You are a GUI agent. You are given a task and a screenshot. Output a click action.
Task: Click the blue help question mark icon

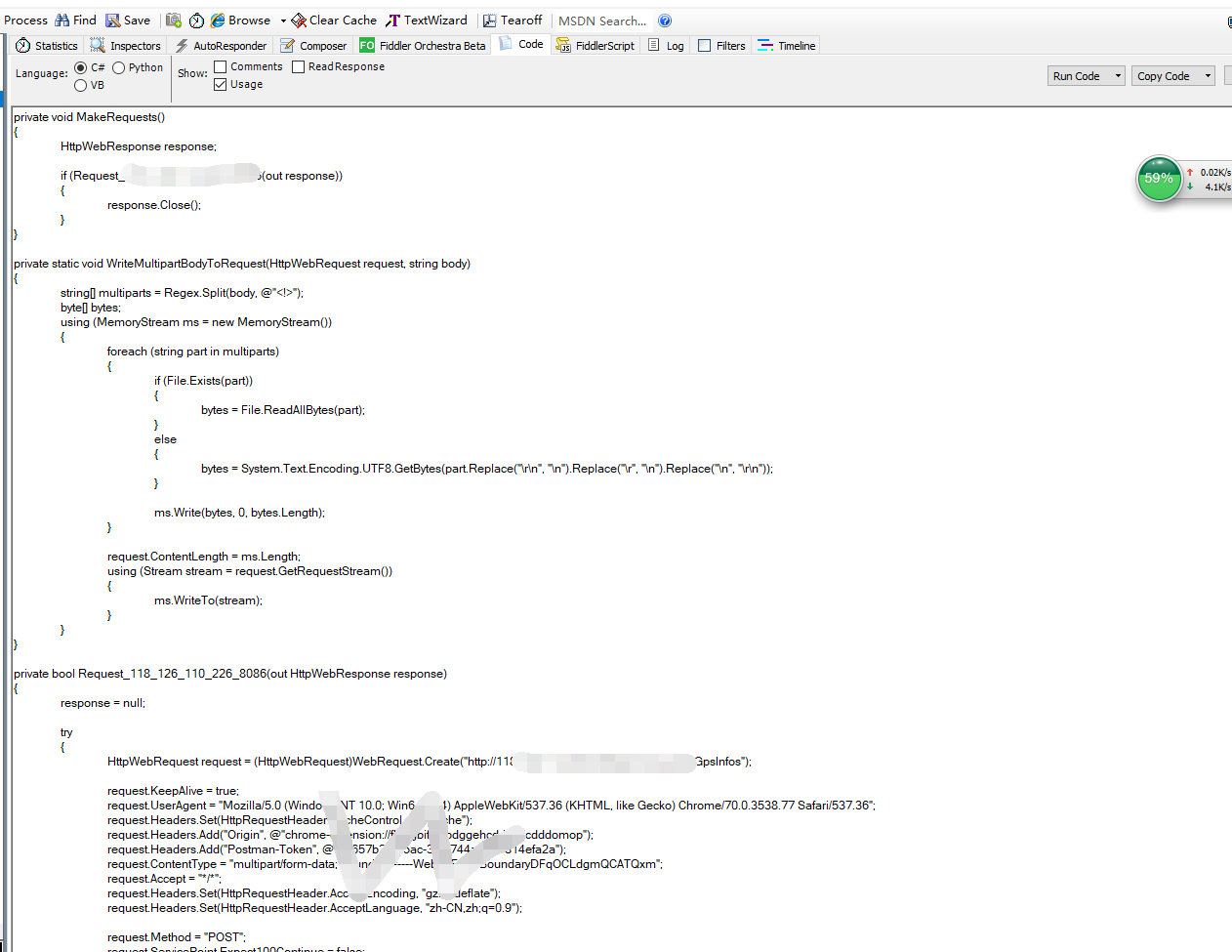(x=665, y=21)
